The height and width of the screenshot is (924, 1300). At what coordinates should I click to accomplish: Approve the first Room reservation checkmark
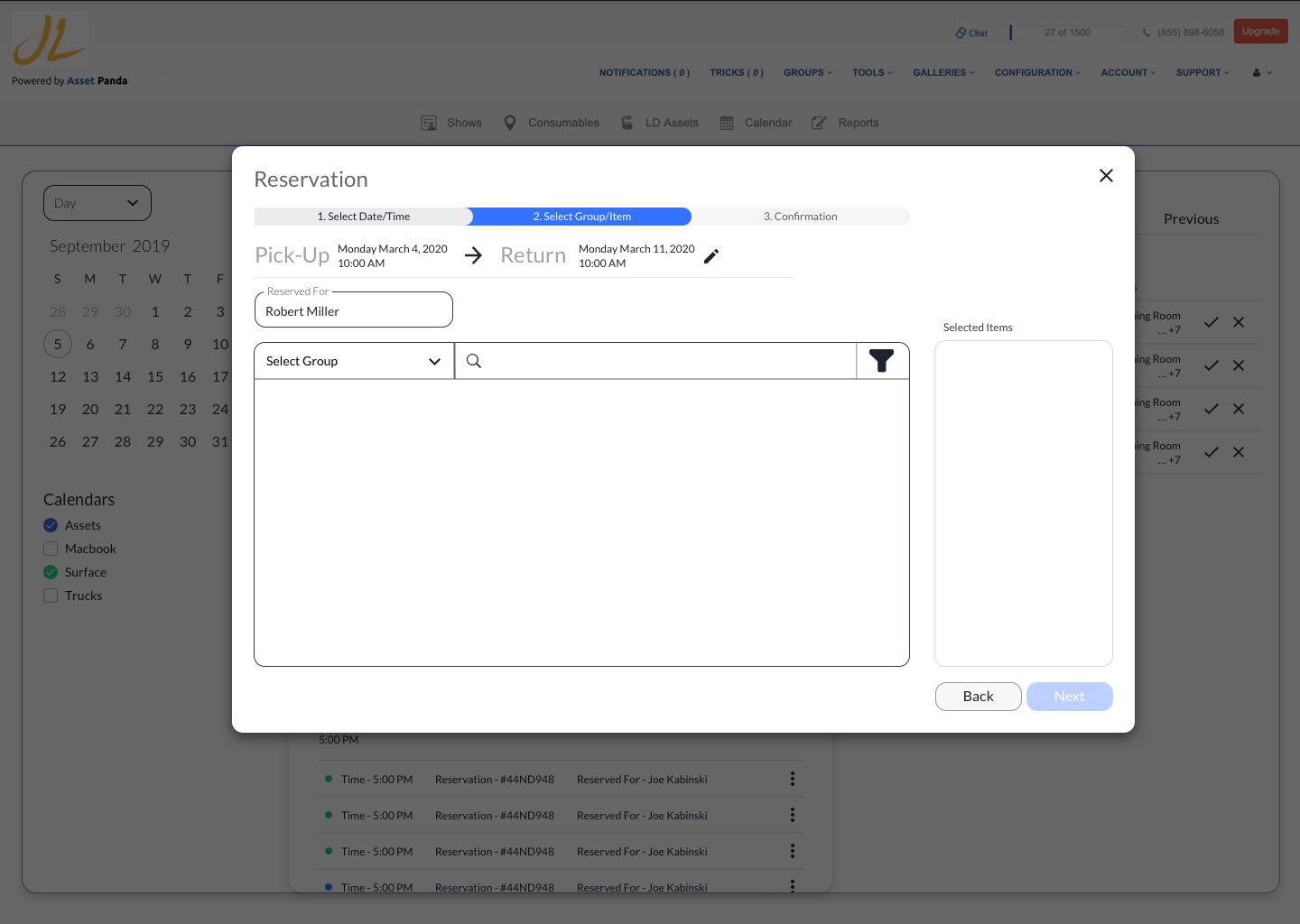1212,322
